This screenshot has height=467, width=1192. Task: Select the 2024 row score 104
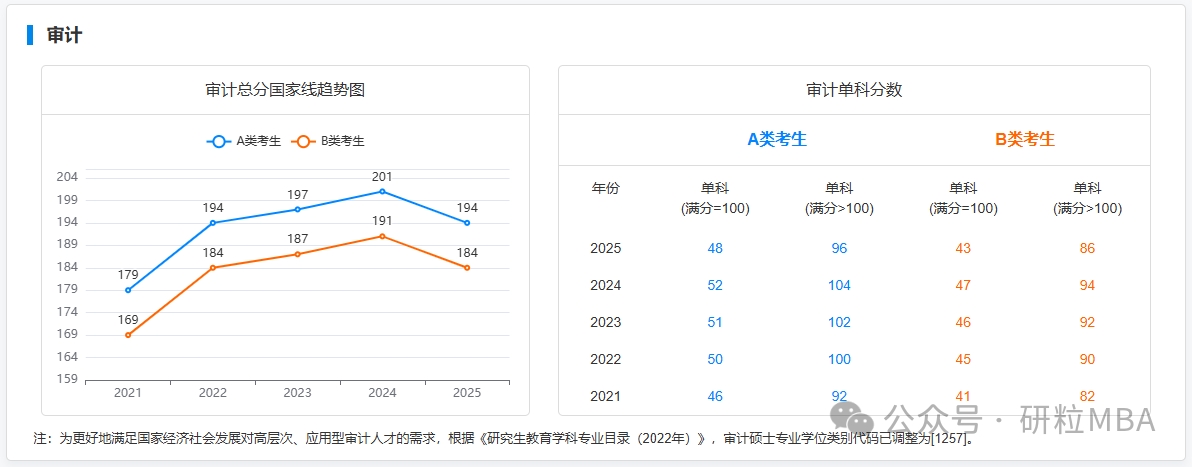[839, 286]
